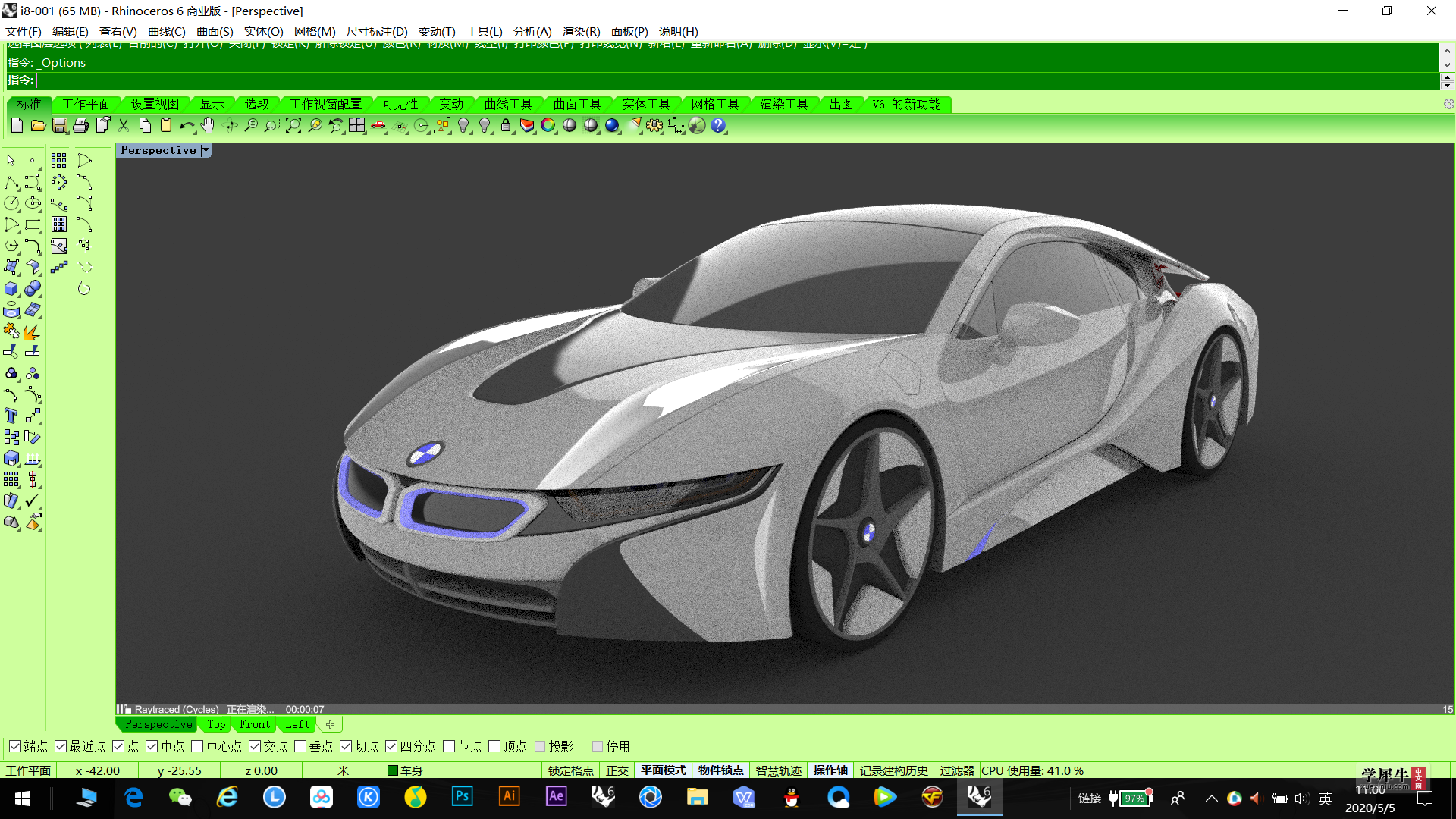This screenshot has height=819, width=1456.
Task: Toggle 正交 mode in status bar
Action: [x=617, y=770]
